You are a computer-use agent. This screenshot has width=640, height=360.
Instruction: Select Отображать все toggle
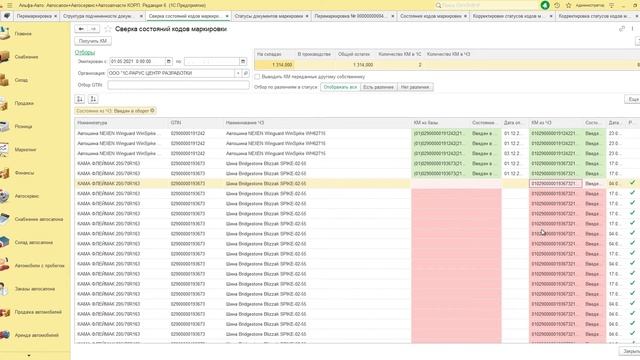pyautogui.click(x=340, y=87)
